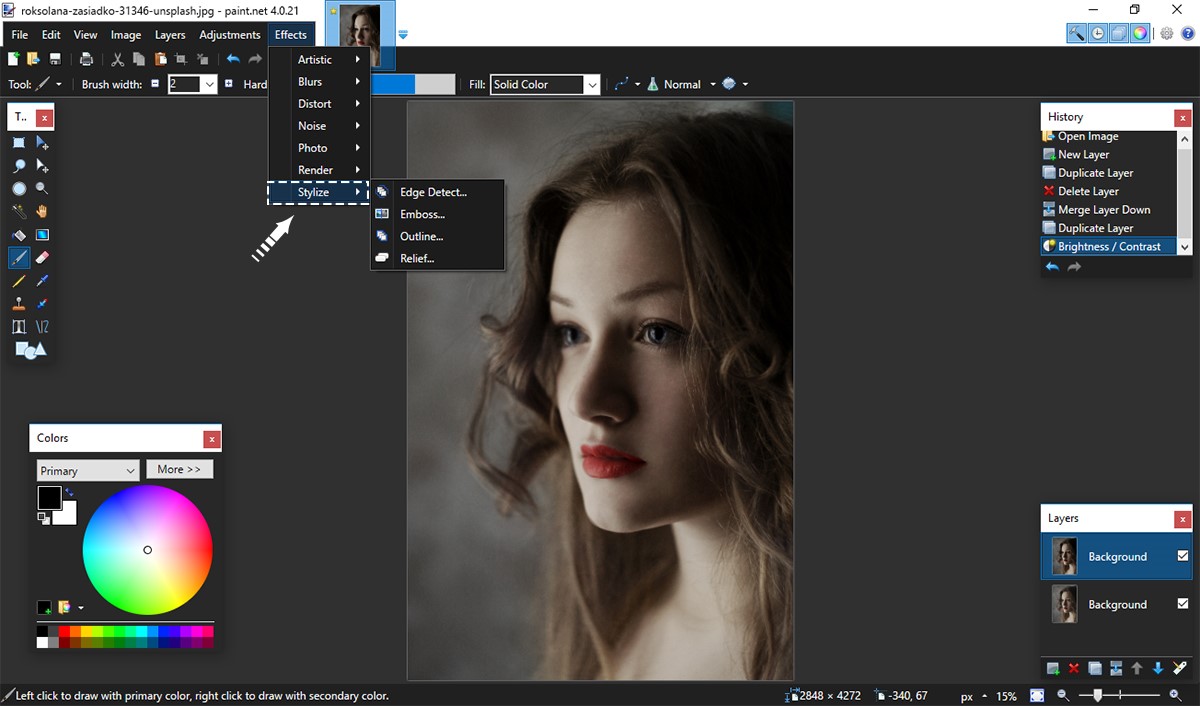This screenshot has height=706, width=1200.
Task: Select the Magic Wand tool
Action: point(18,211)
